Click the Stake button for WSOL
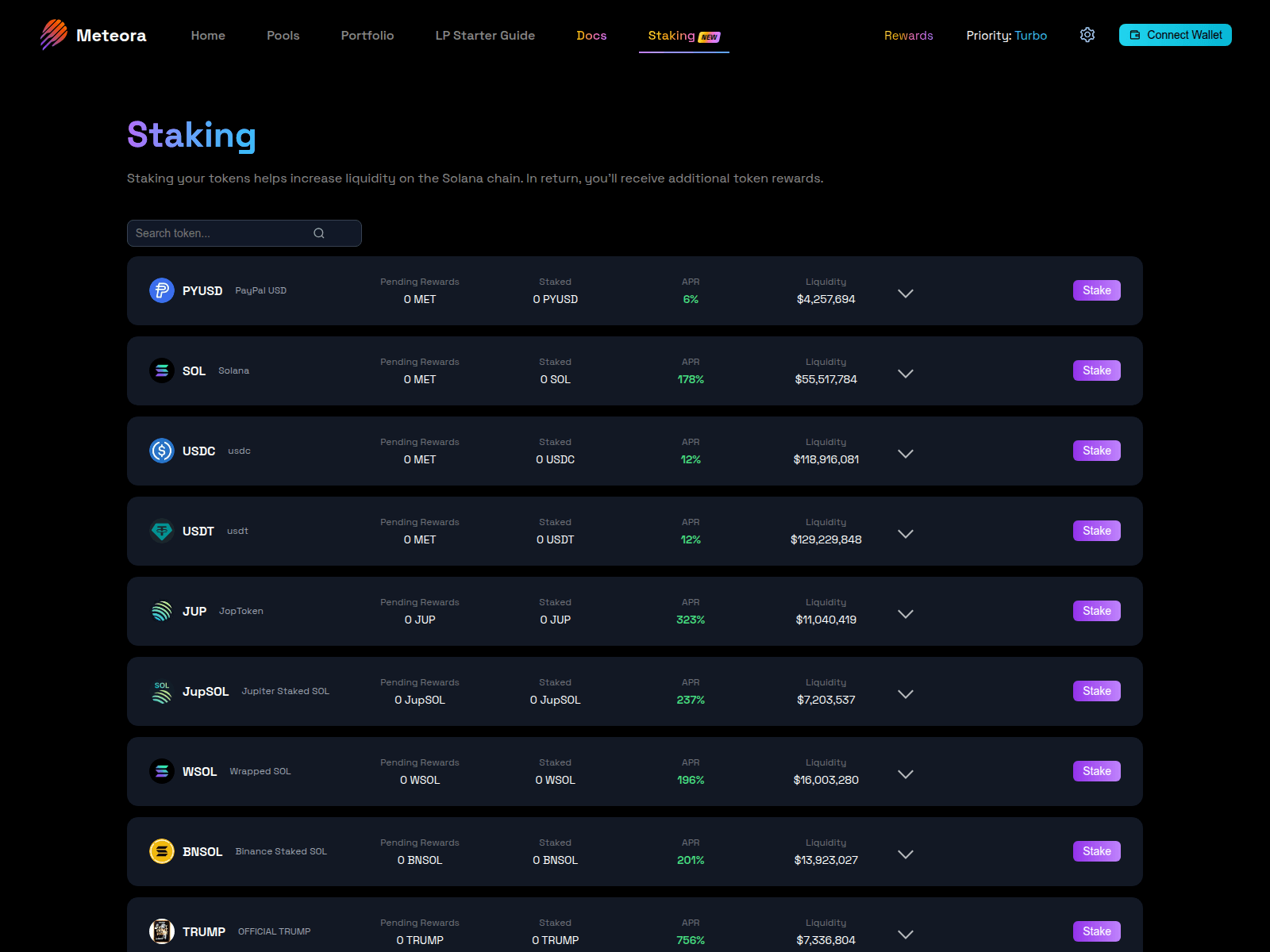Screen dimensions: 1270x952 click(1096, 770)
